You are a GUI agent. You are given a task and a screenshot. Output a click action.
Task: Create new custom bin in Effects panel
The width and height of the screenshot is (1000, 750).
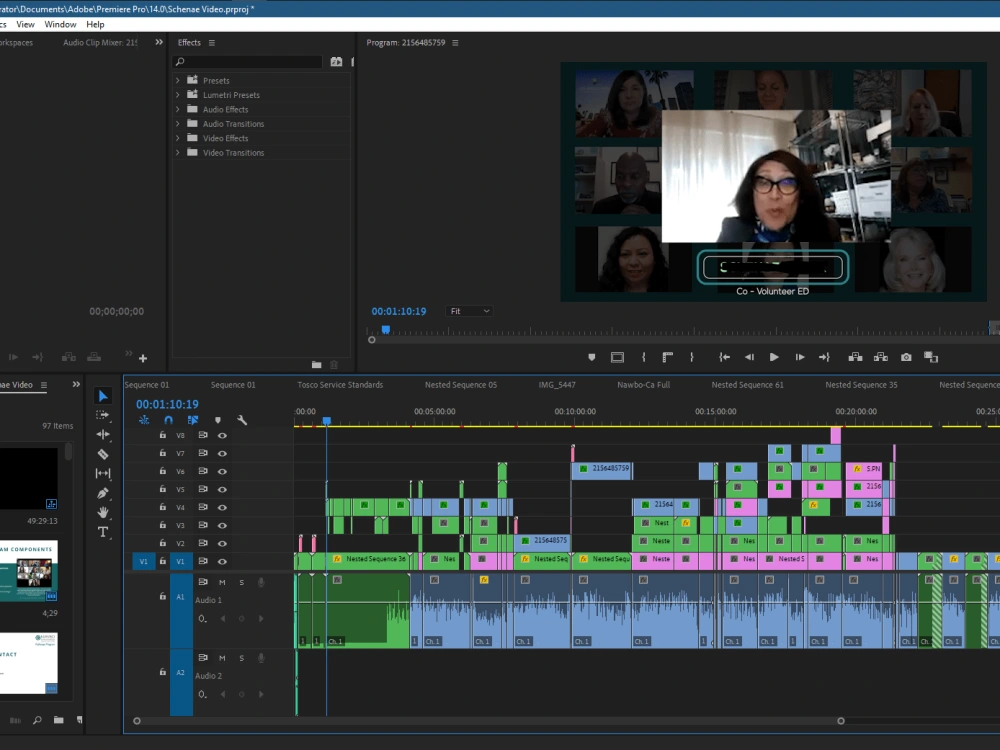(x=316, y=365)
